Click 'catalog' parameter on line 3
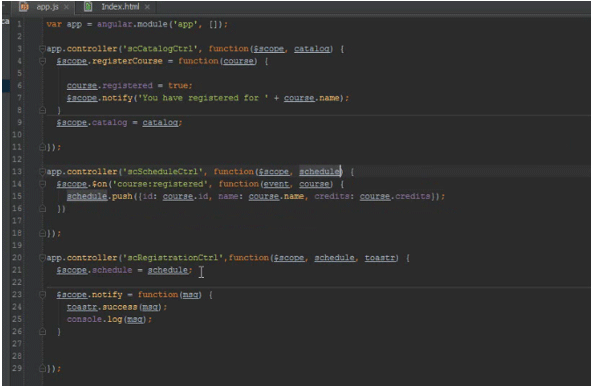Screen dimensions: 593x388 [312, 49]
